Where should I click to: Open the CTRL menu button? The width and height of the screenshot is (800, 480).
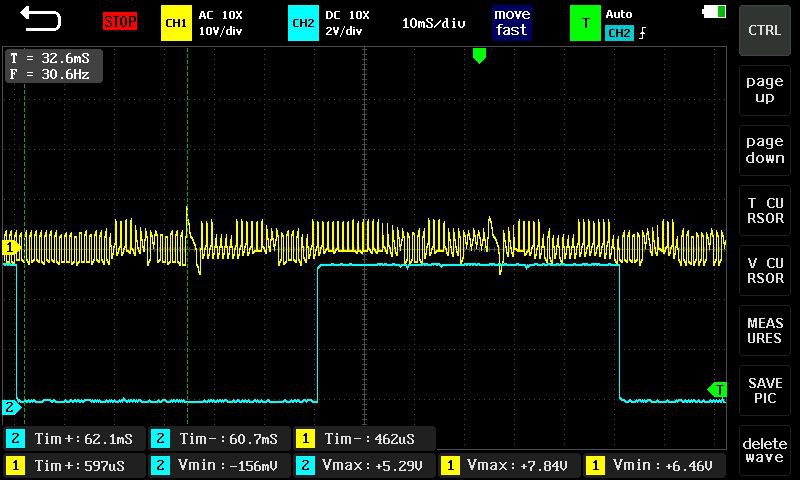[x=764, y=31]
